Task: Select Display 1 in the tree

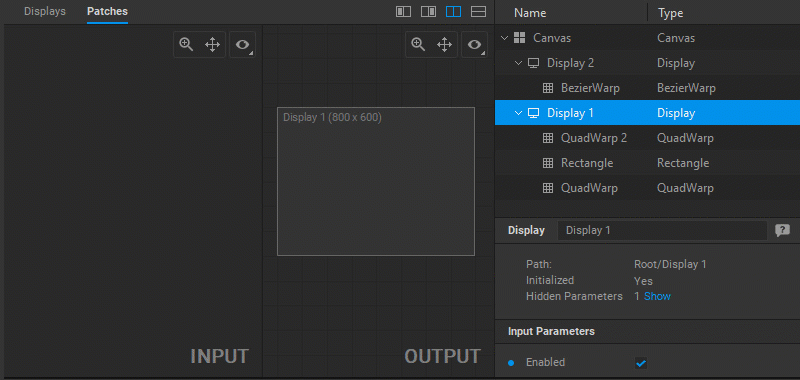Action: point(570,113)
